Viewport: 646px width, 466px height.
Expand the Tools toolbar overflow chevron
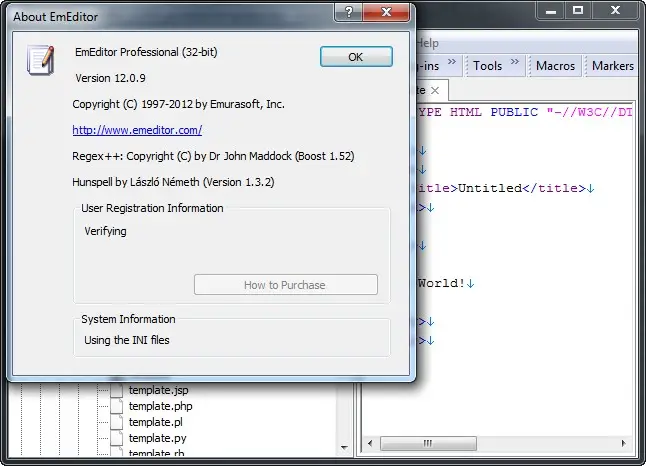(515, 61)
